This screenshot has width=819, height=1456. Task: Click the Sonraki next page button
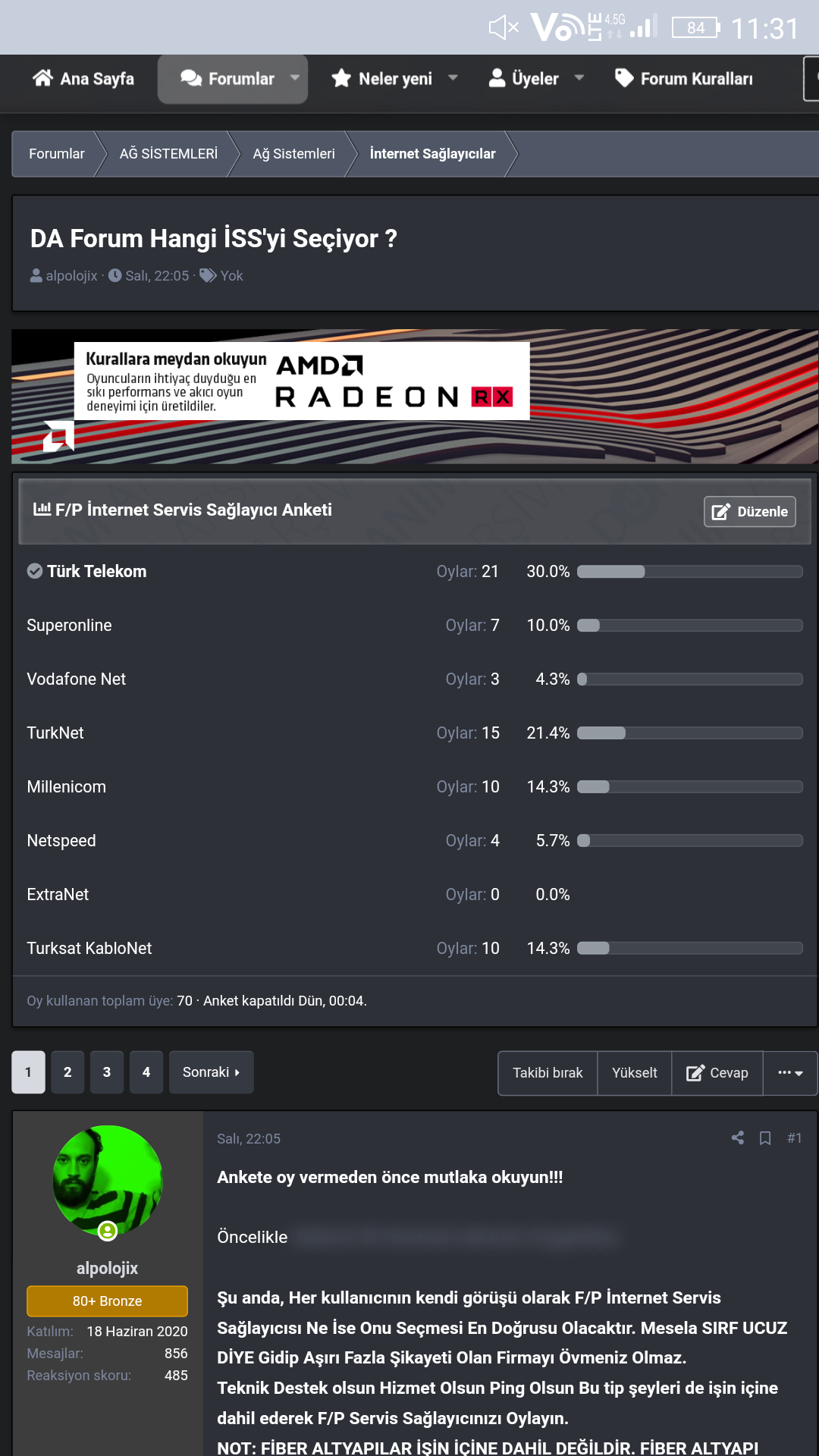pos(212,1072)
